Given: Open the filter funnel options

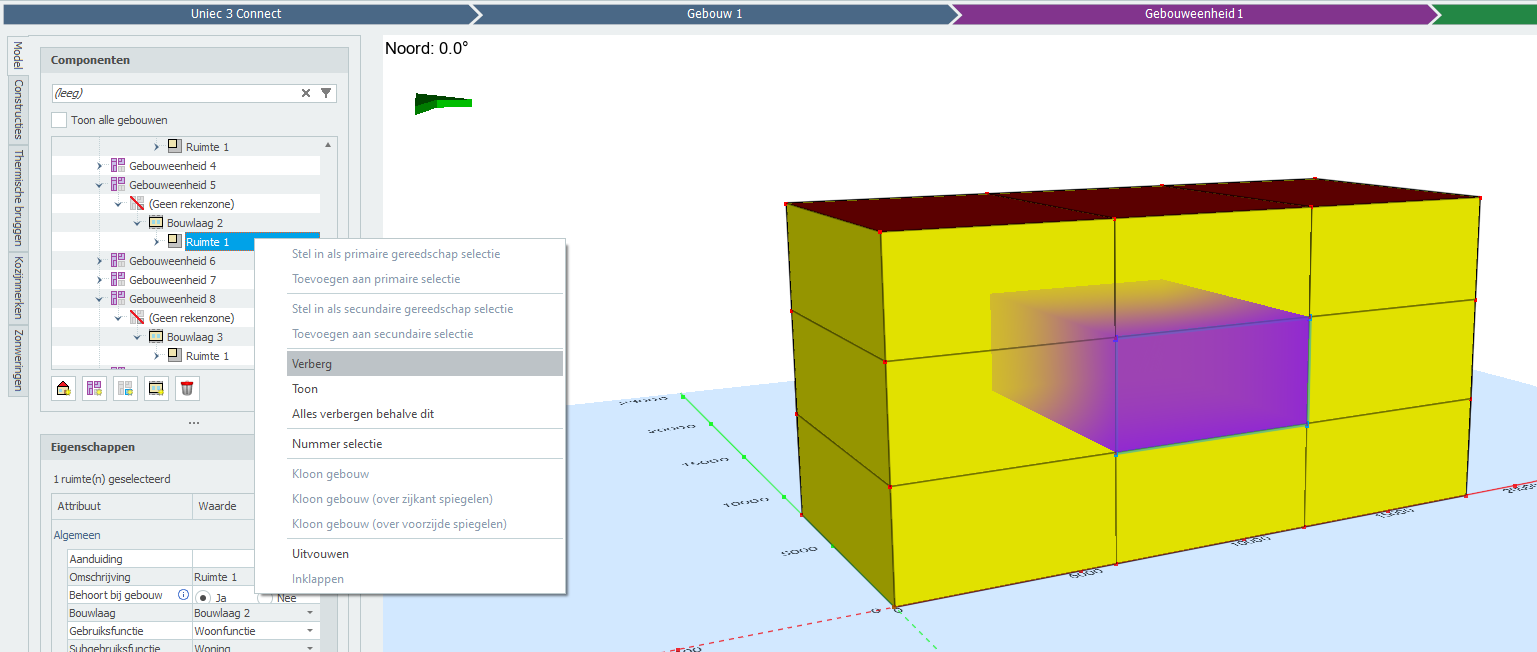Looking at the screenshot, I should pos(326,93).
